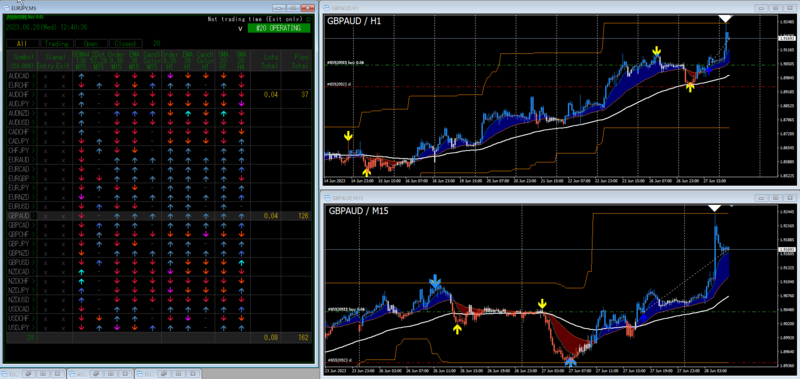Click the blue down arrow on M15 chart
Screen dimensions: 800x379
click(435, 281)
